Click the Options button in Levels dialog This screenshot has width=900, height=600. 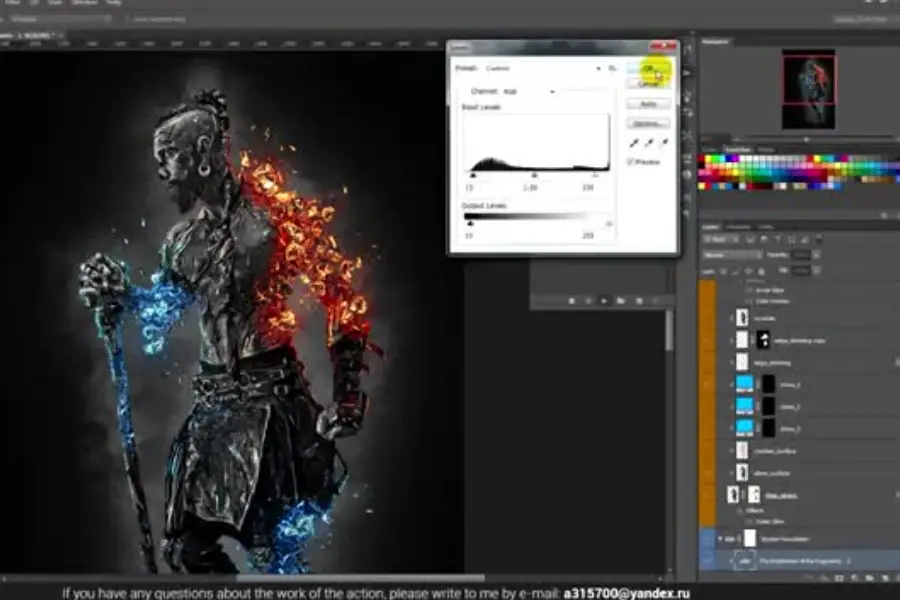tap(648, 123)
